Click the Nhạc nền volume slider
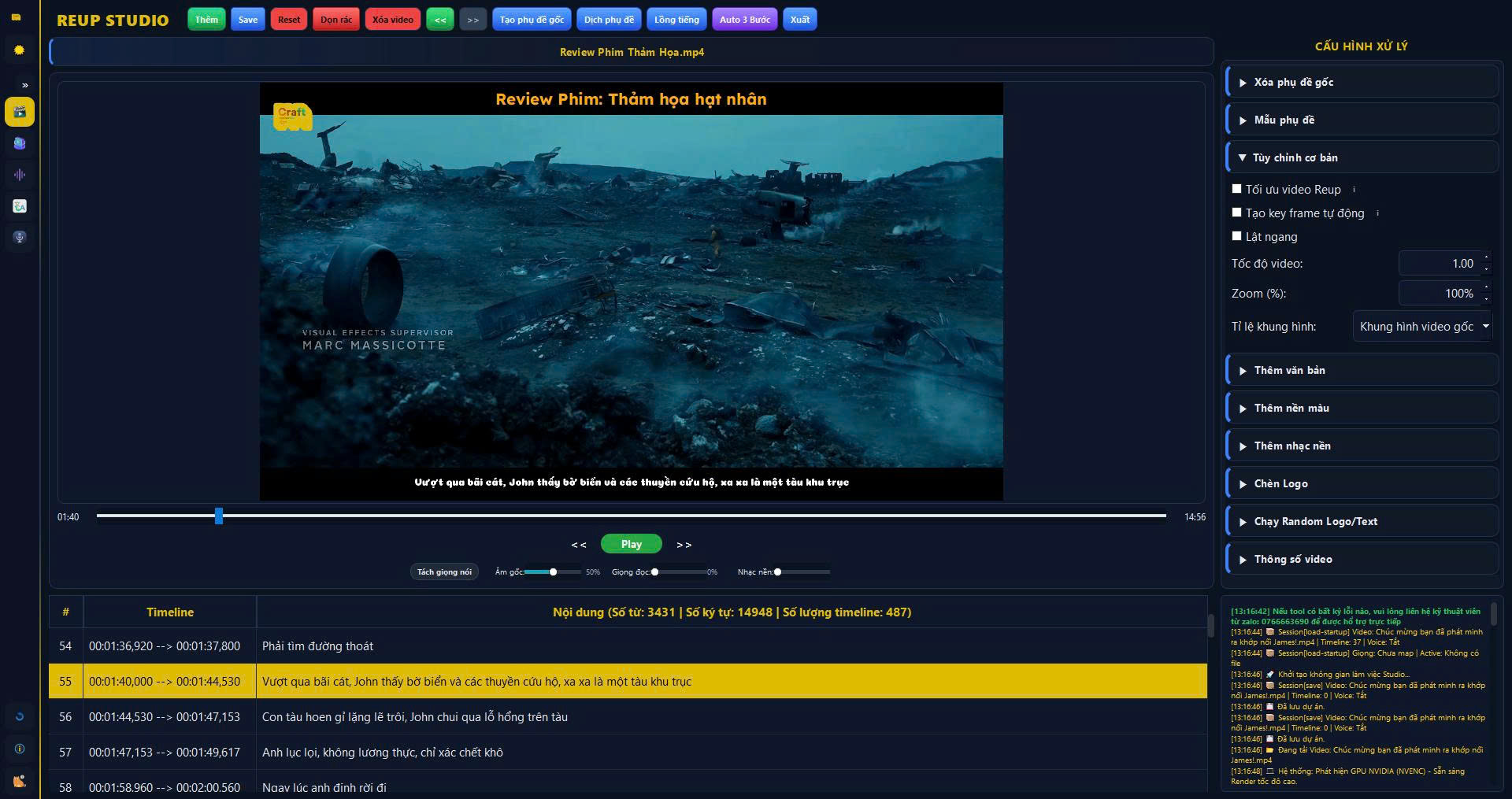1512x799 pixels. pyautogui.click(x=802, y=572)
